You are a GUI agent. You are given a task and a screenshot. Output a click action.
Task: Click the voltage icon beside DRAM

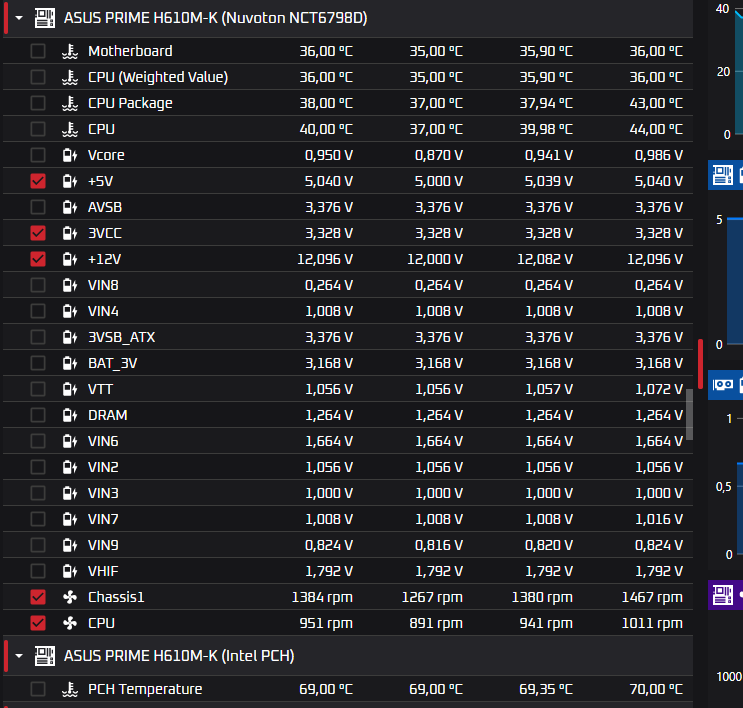pyautogui.click(x=70, y=415)
